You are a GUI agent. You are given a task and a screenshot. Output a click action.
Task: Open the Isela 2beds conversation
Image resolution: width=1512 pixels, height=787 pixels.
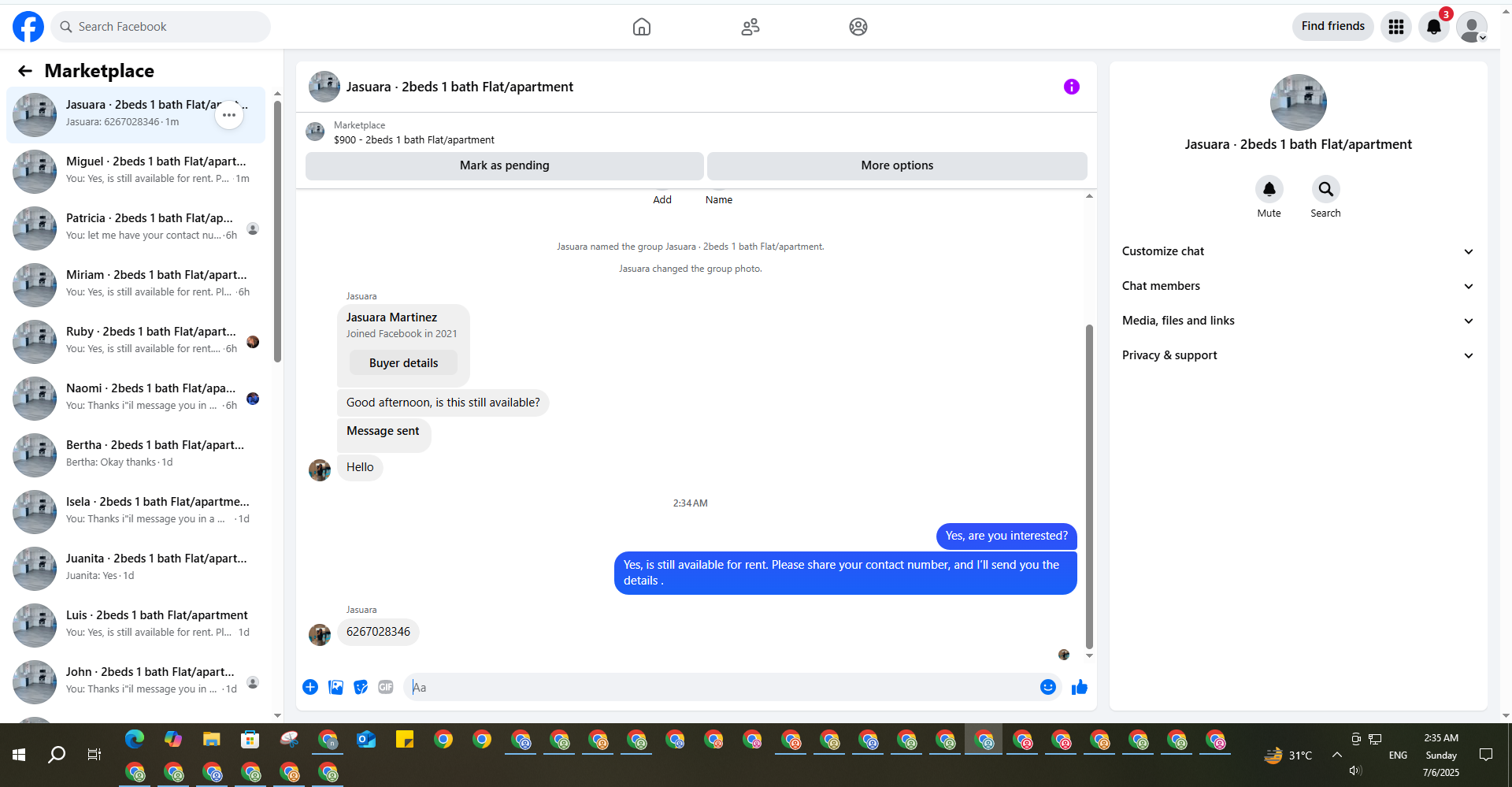tap(135, 511)
